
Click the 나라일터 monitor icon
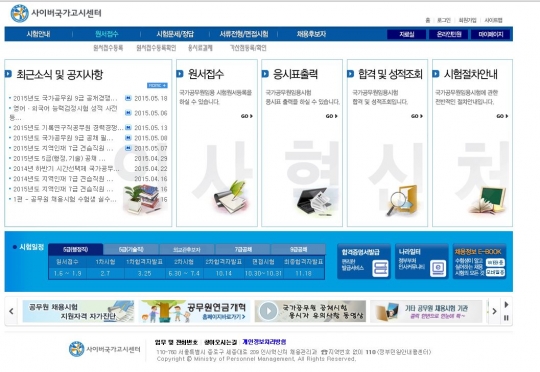click(438, 268)
